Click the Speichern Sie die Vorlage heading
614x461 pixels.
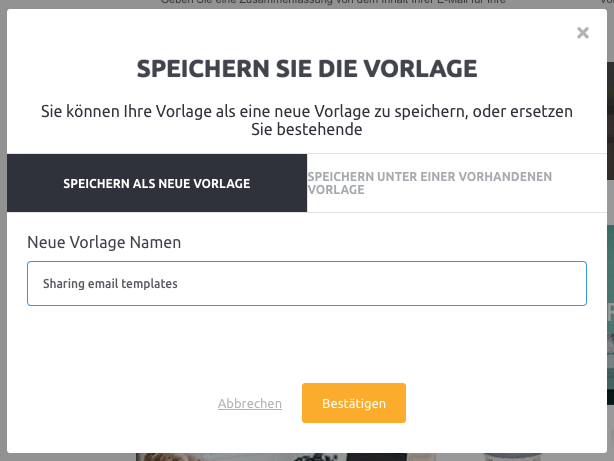[307, 69]
